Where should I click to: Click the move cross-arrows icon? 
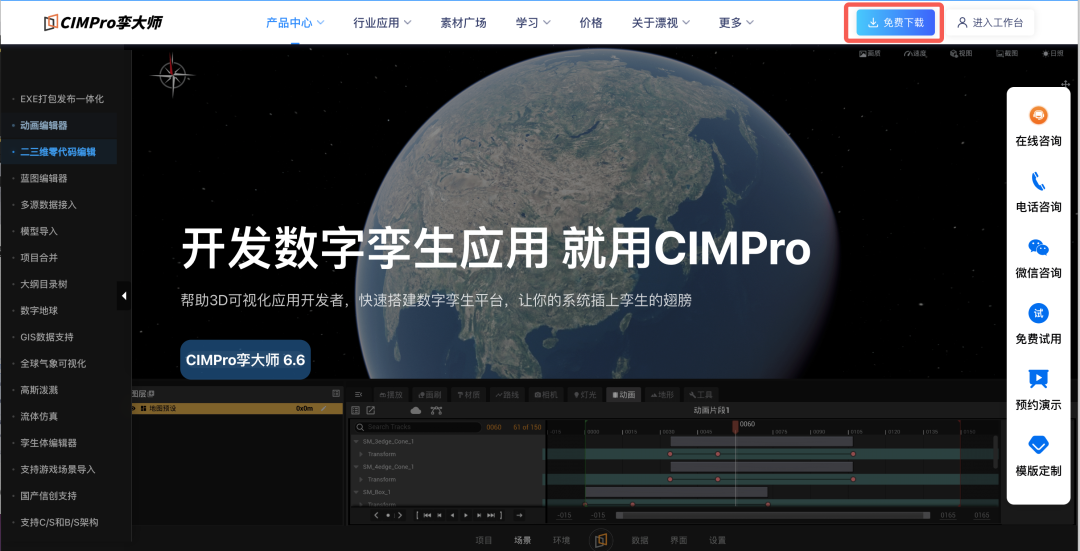click(x=1066, y=83)
